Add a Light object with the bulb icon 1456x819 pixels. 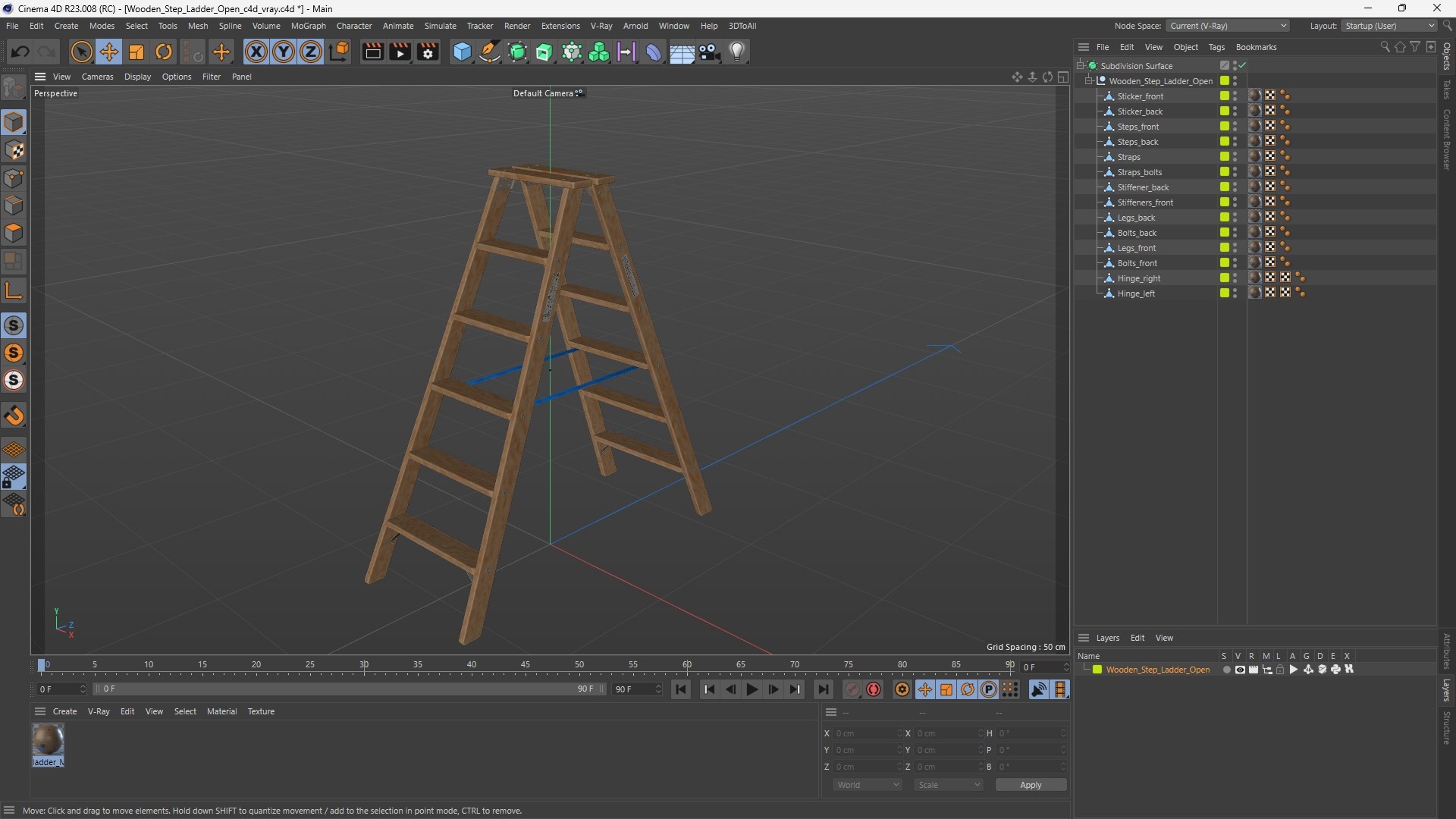737,52
